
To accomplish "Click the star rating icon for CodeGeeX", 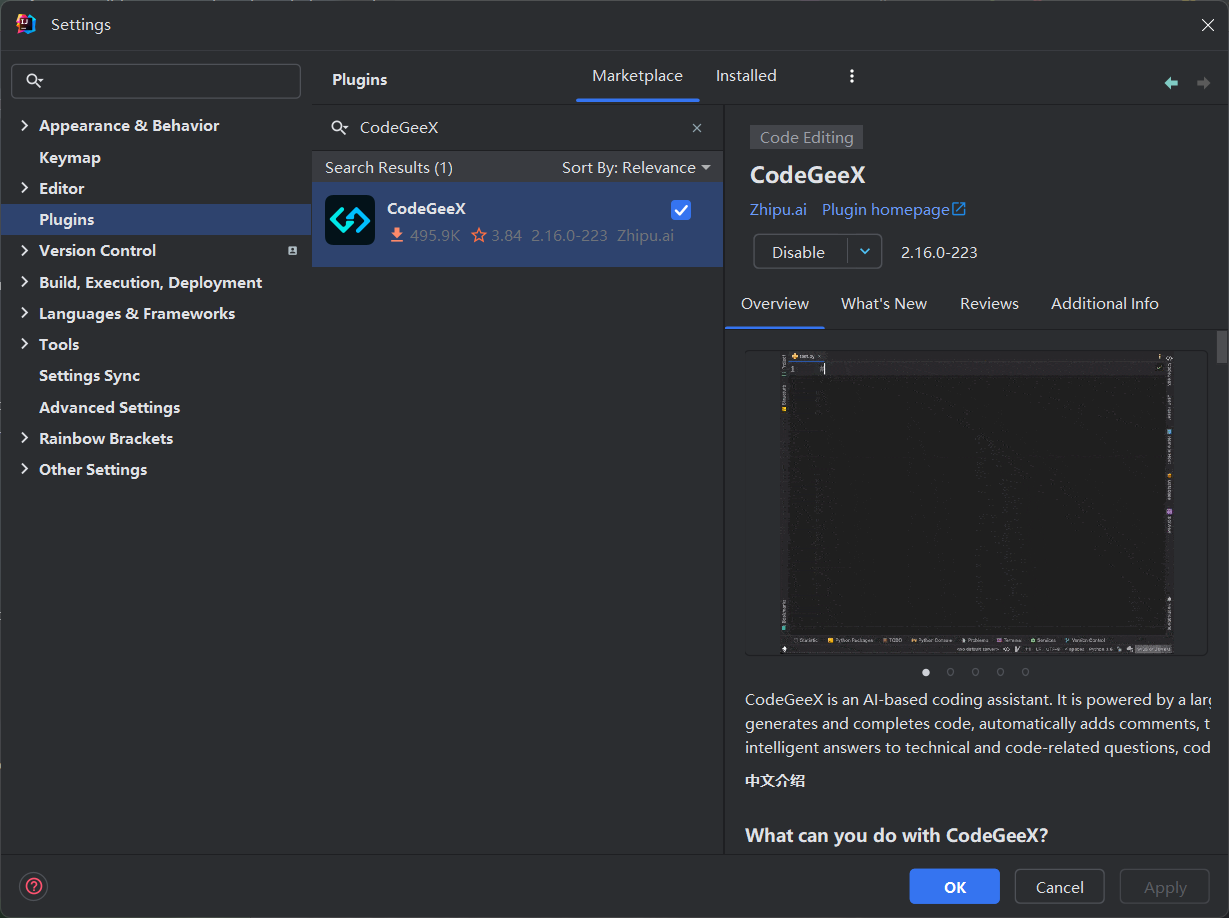I will [479, 236].
